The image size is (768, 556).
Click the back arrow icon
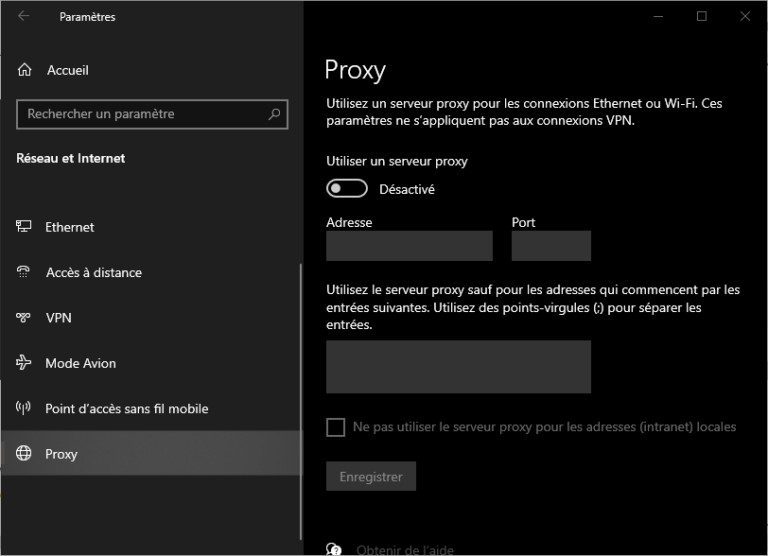[x=24, y=16]
